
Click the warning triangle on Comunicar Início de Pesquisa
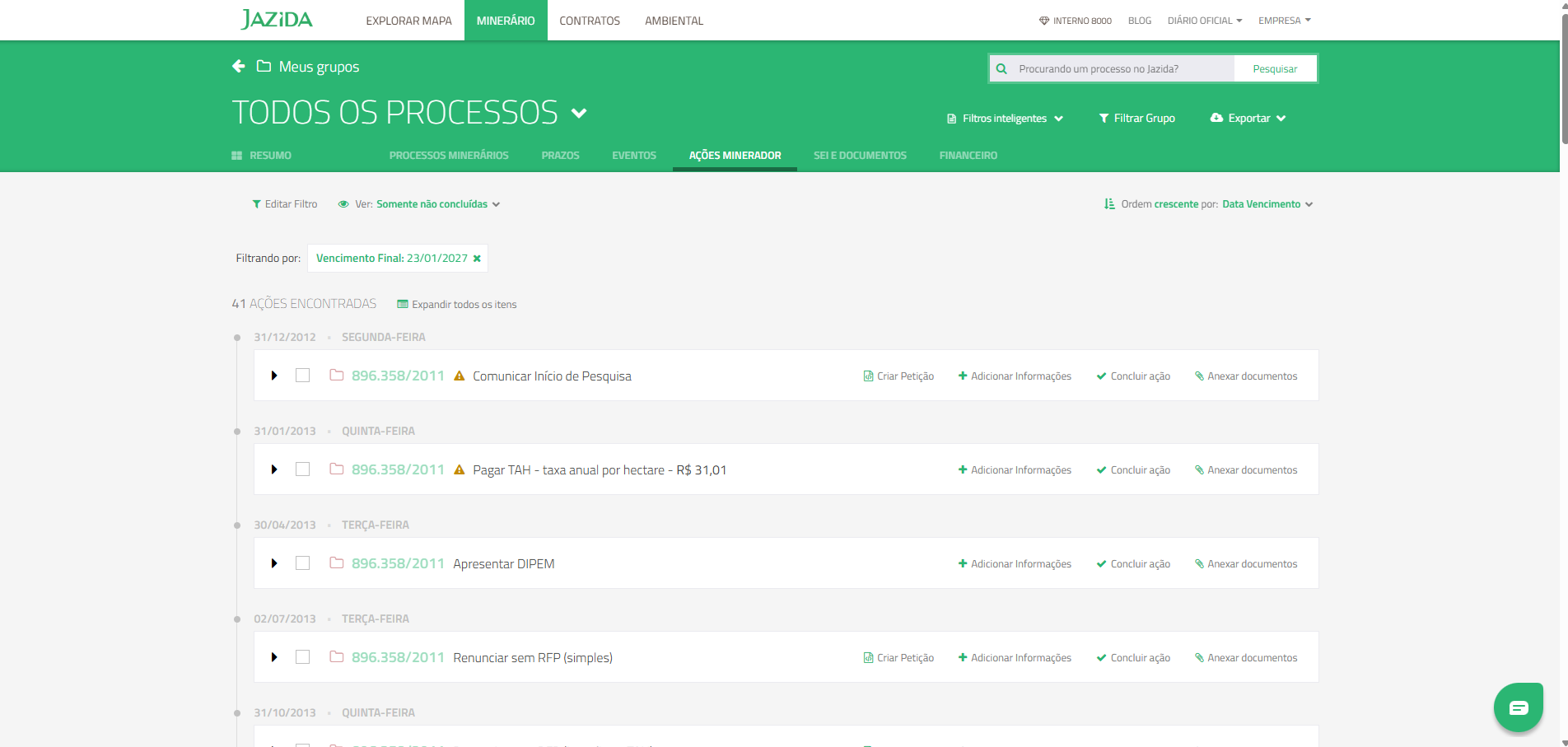460,376
